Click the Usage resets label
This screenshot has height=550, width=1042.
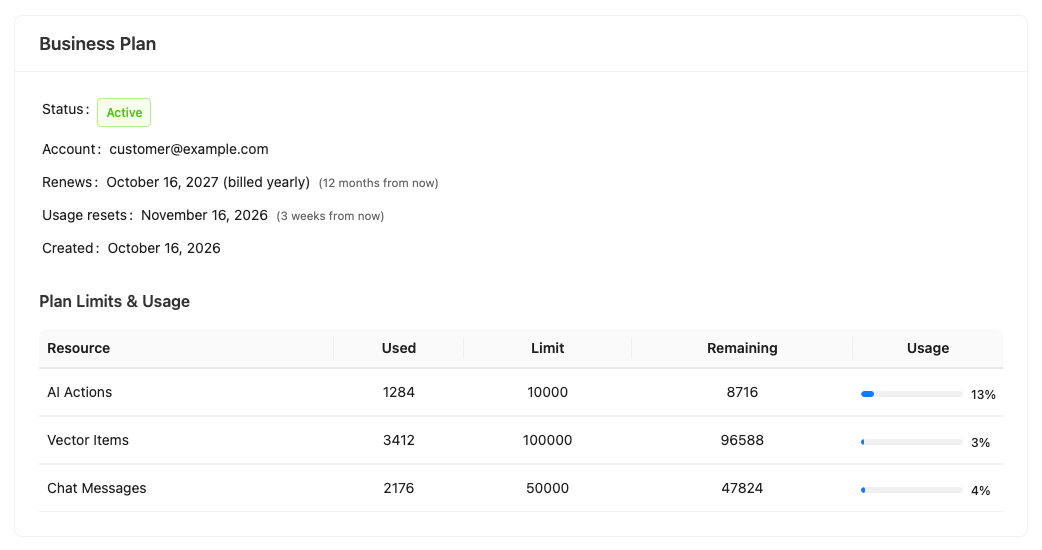[x=87, y=215]
